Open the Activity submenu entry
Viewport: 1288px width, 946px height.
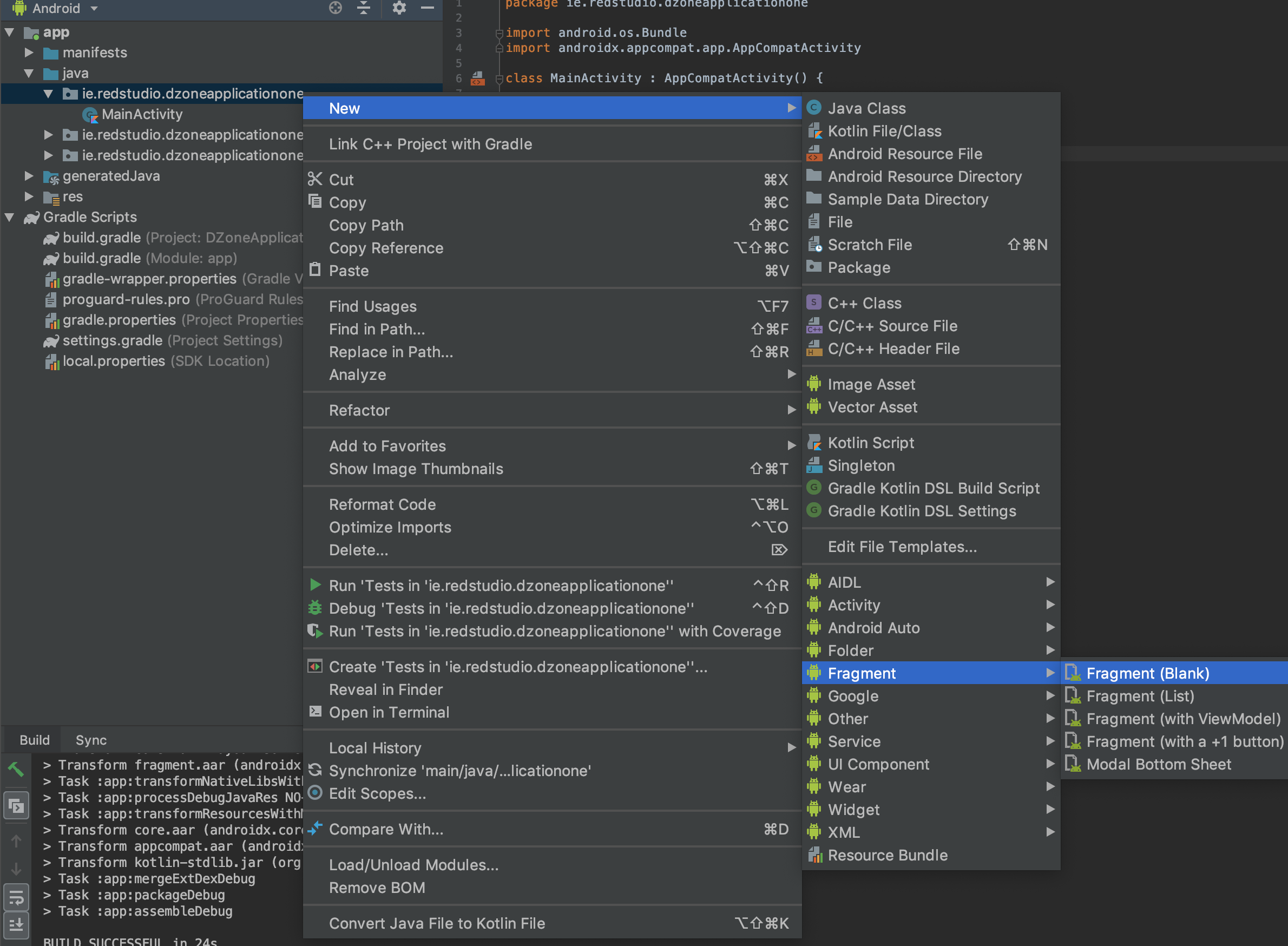(x=853, y=605)
